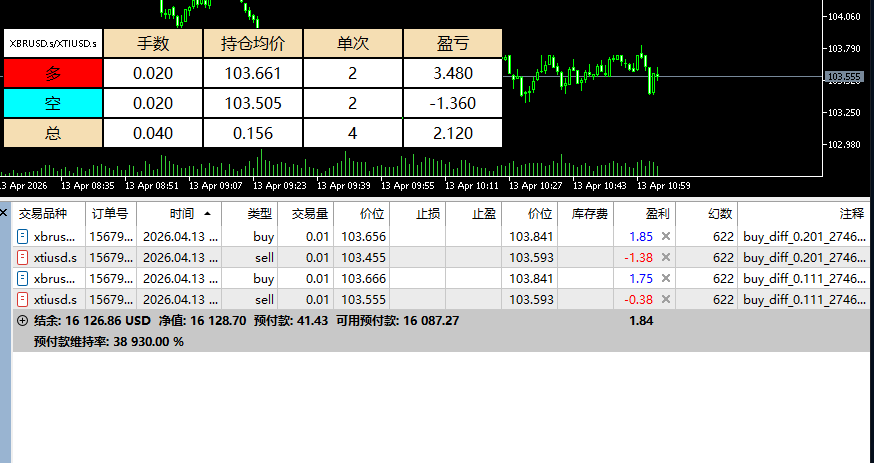Close the position with profit -0.38
Viewport: 874px width, 463px height.
(666, 300)
